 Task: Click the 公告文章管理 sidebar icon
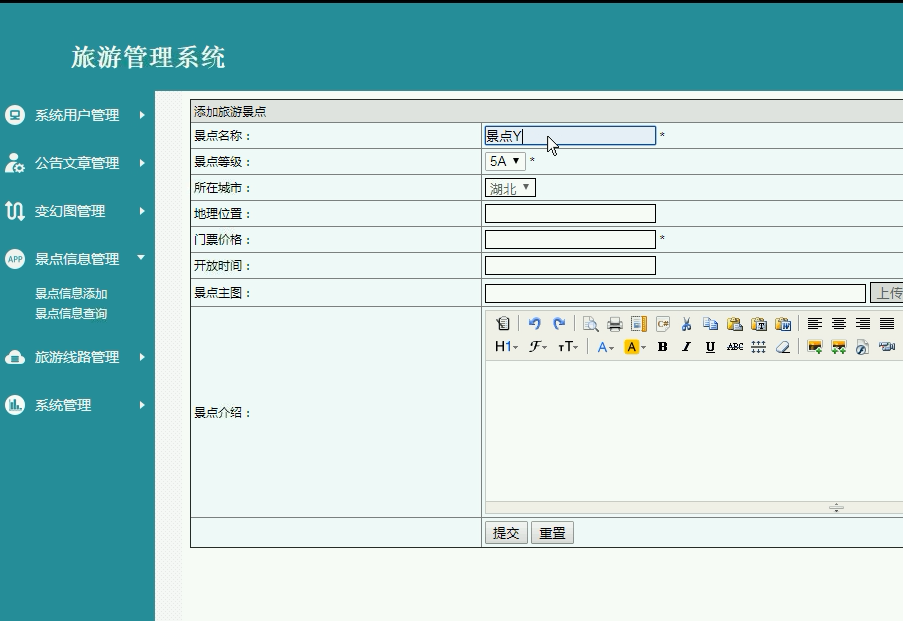pyautogui.click(x=14, y=163)
